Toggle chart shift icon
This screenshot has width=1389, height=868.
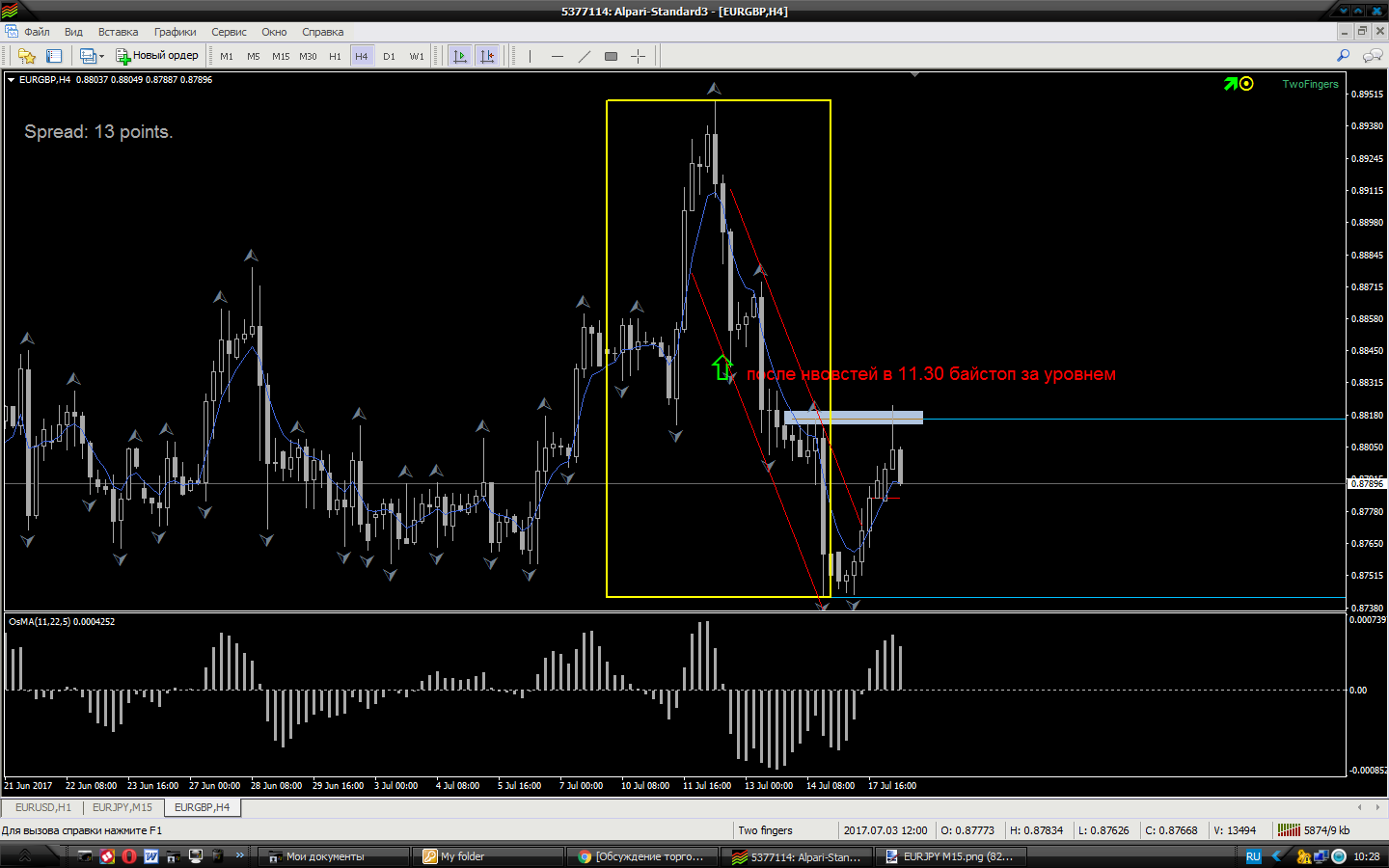[487, 56]
